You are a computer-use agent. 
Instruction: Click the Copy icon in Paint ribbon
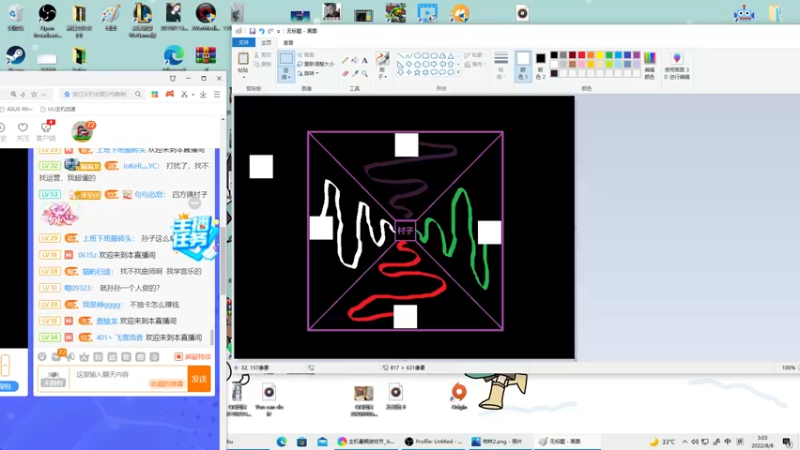[x=257, y=64]
